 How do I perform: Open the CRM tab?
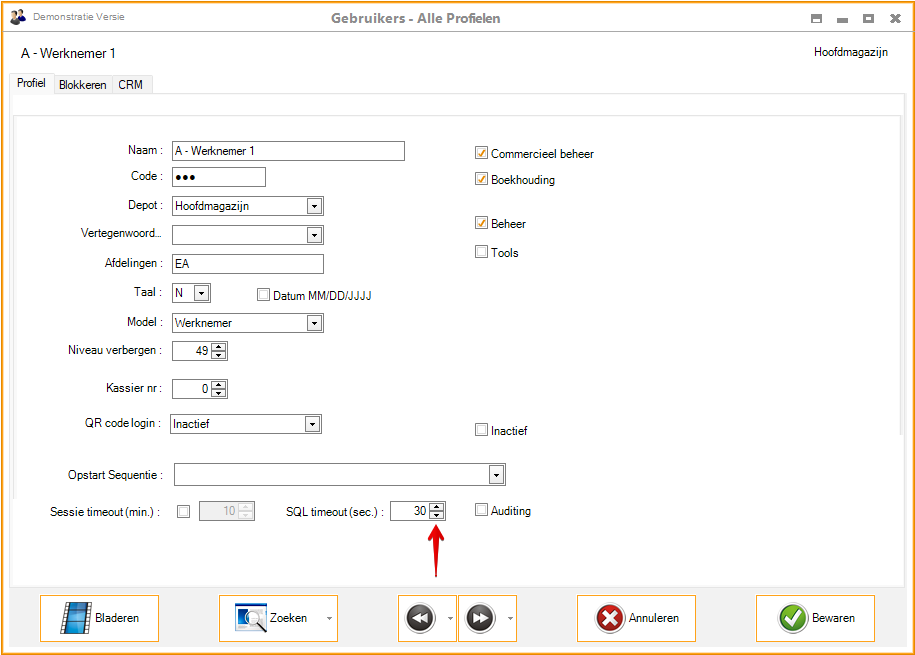click(130, 85)
